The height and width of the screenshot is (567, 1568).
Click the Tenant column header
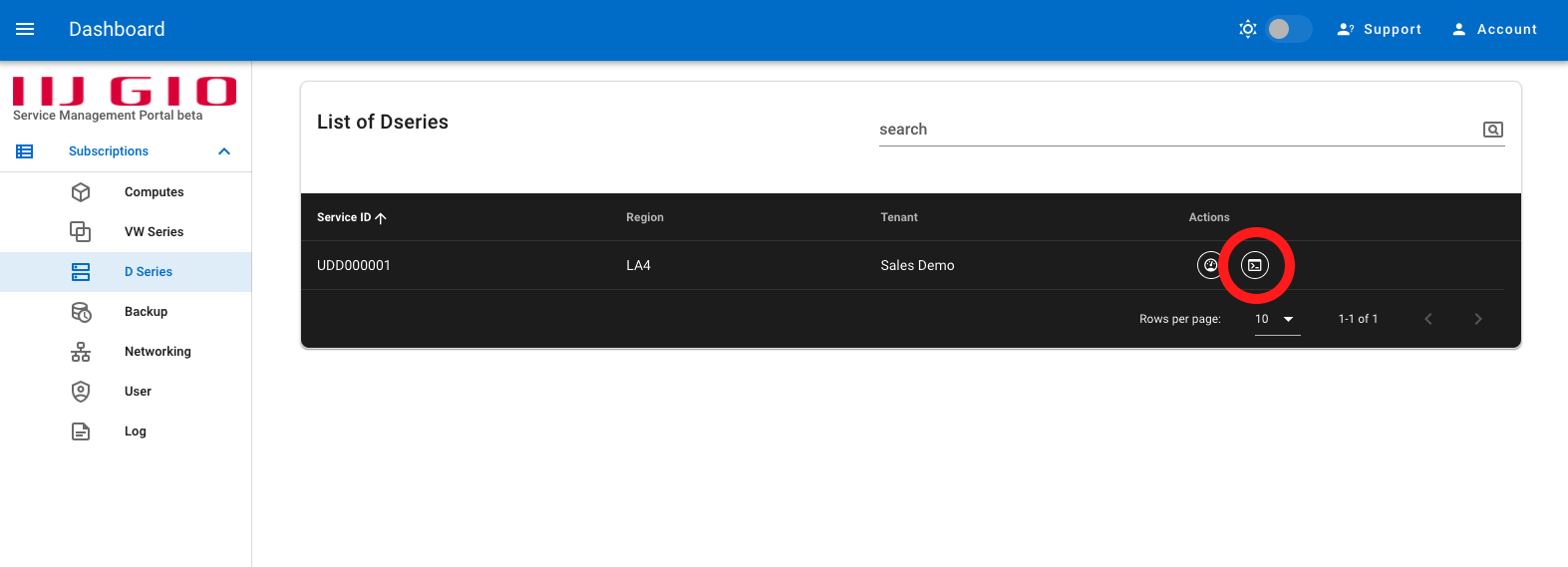pos(899,217)
